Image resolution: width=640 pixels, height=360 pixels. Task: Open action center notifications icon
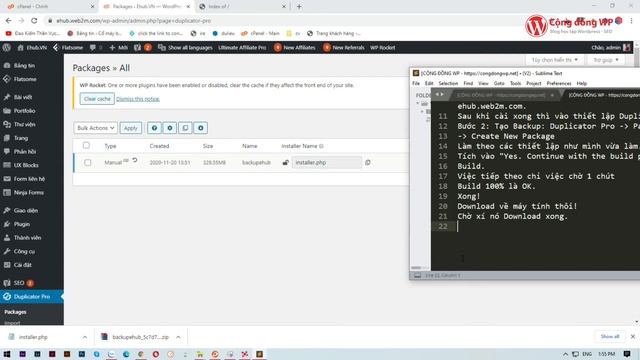click(627, 354)
